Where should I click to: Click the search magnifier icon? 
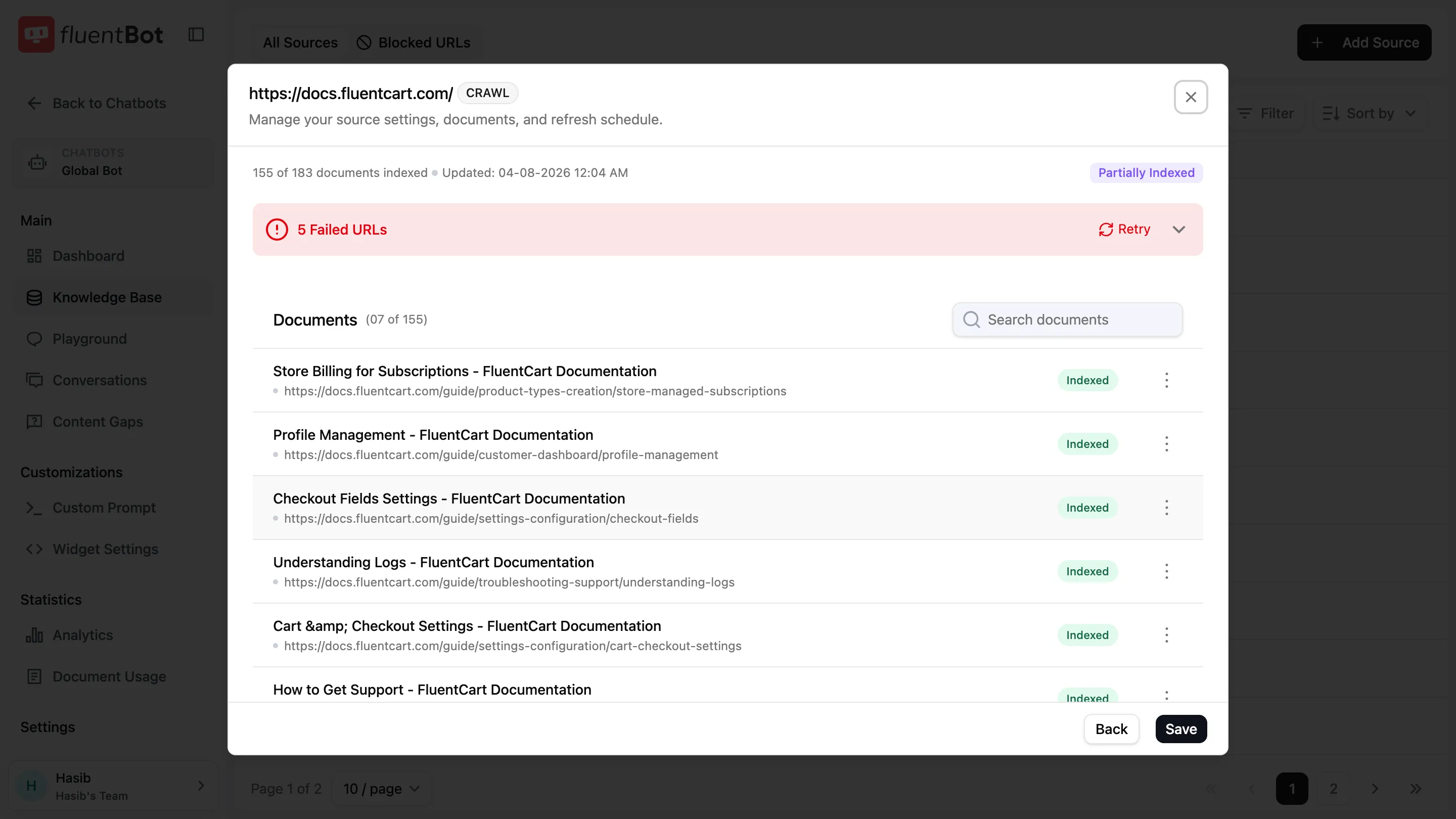coord(971,320)
